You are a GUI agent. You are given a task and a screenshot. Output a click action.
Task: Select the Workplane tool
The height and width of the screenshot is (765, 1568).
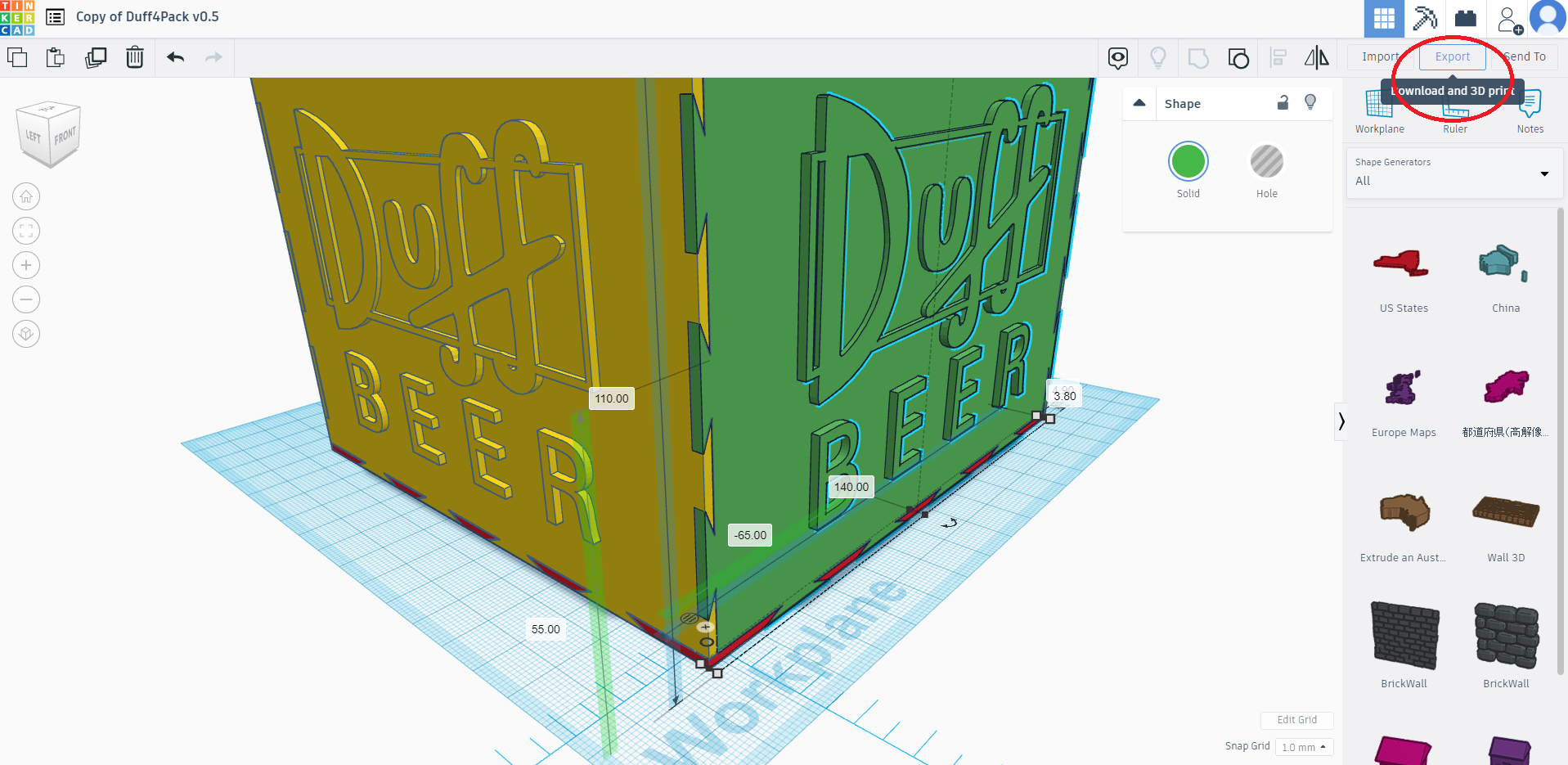(x=1380, y=112)
